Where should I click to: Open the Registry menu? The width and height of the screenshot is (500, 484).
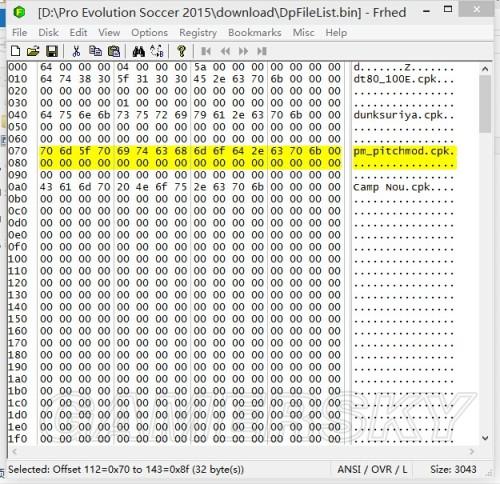tap(198, 33)
